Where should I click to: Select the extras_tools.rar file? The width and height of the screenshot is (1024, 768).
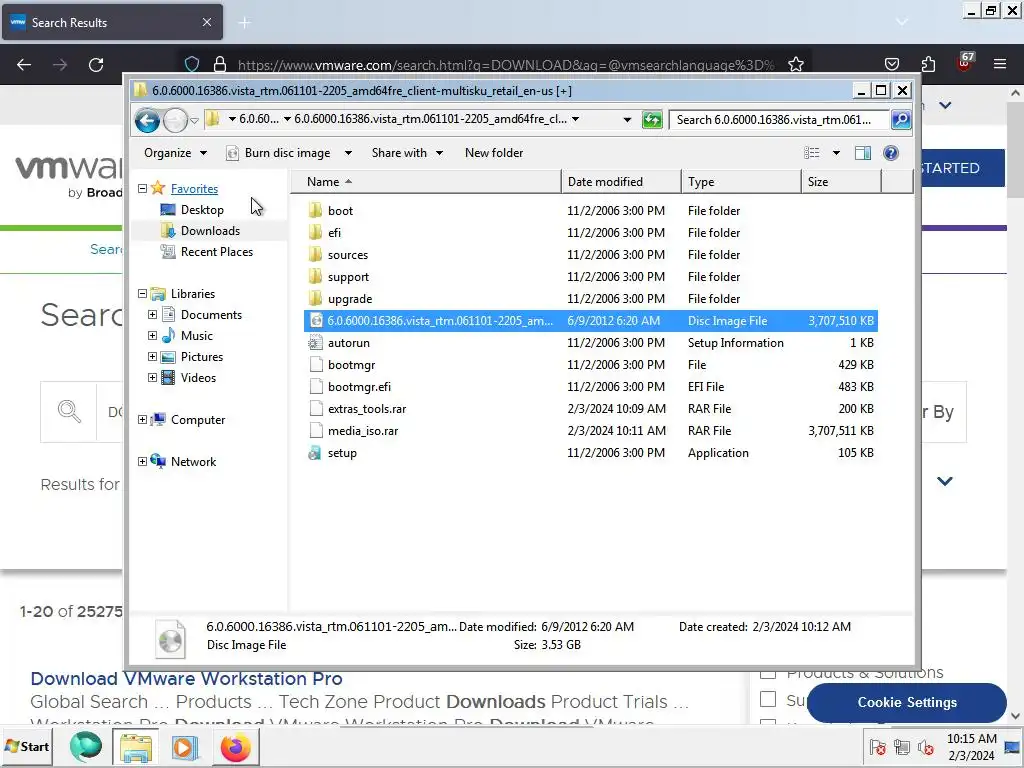tap(591, 409)
